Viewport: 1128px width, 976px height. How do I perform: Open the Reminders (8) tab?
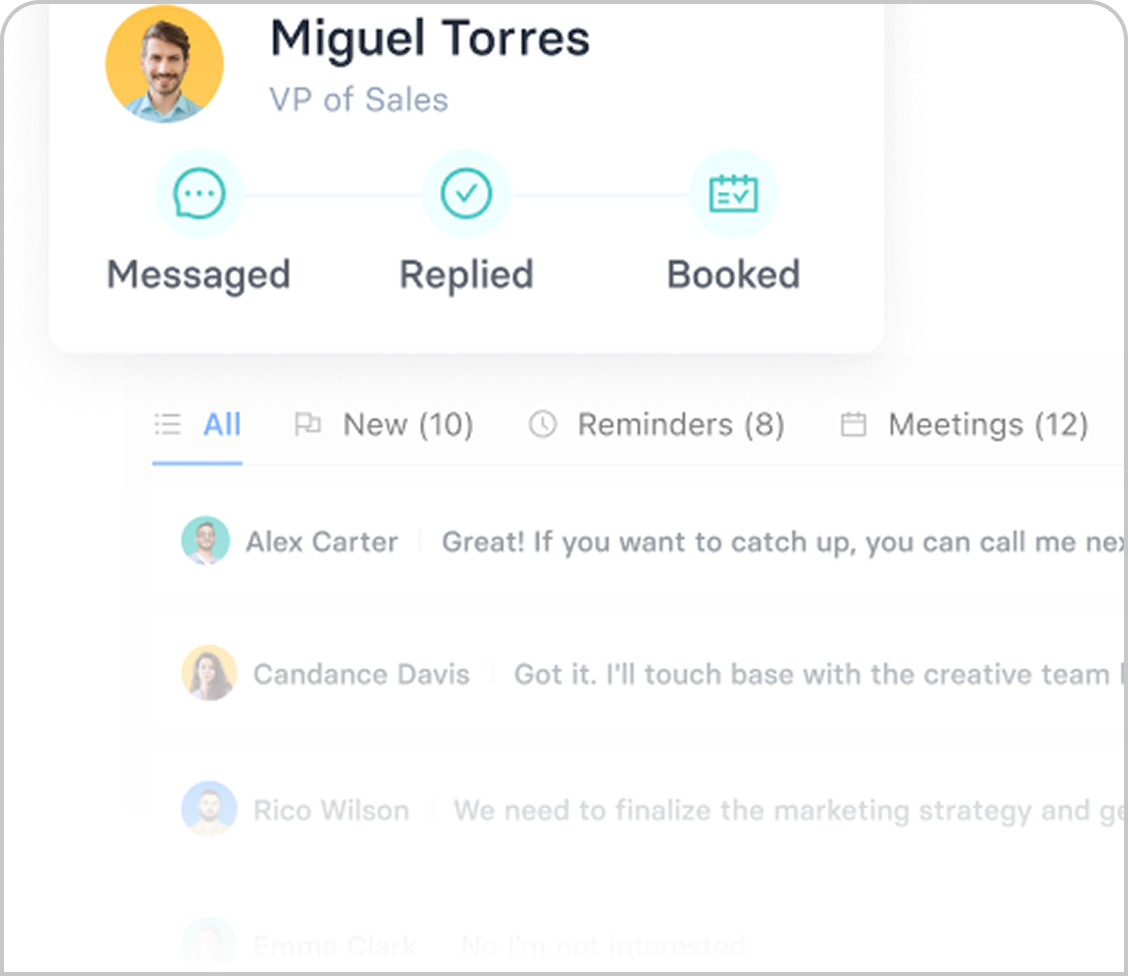[x=680, y=425]
